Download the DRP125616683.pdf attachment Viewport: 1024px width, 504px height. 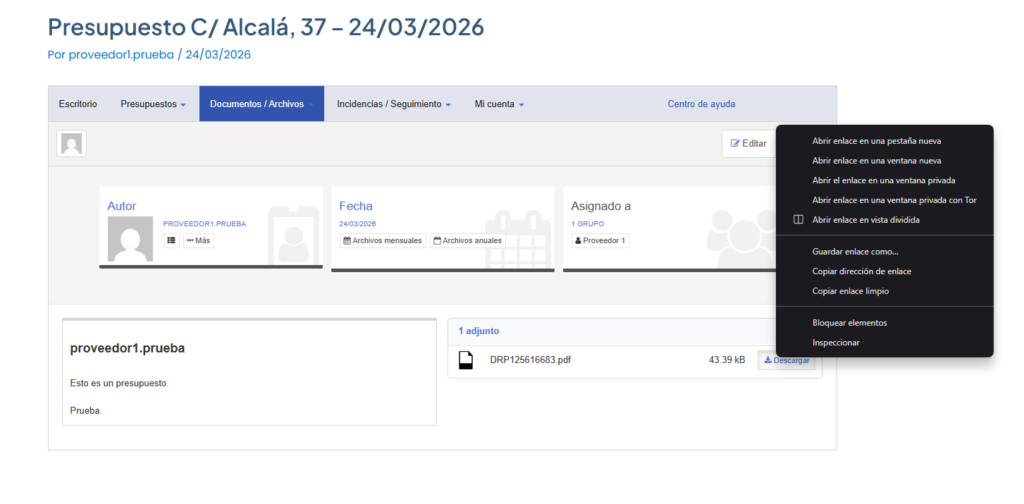click(786, 360)
